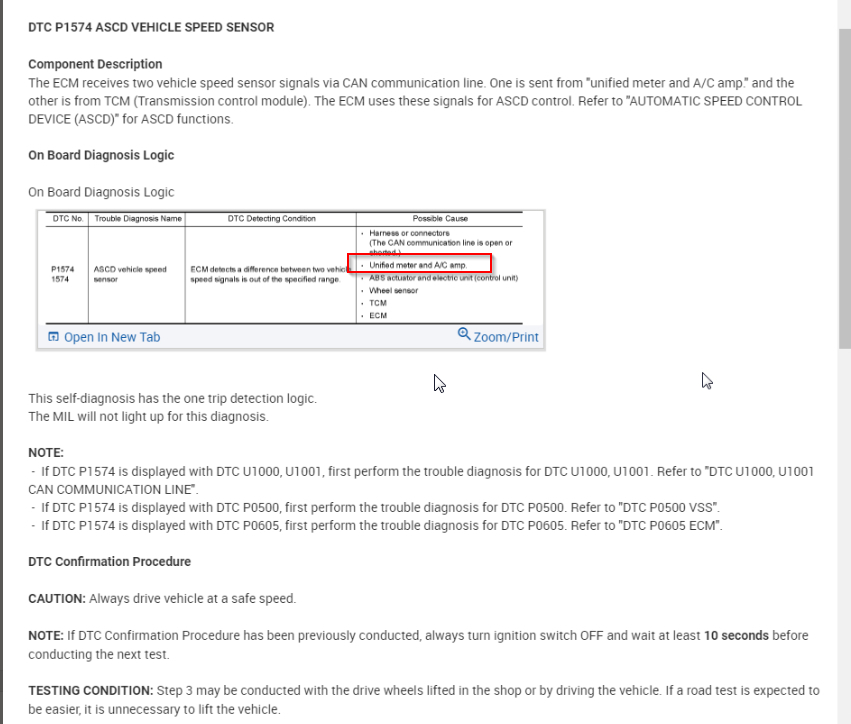Click the 'Unified meter and A/C amp.' cause
The height and width of the screenshot is (724, 851).
[418, 265]
